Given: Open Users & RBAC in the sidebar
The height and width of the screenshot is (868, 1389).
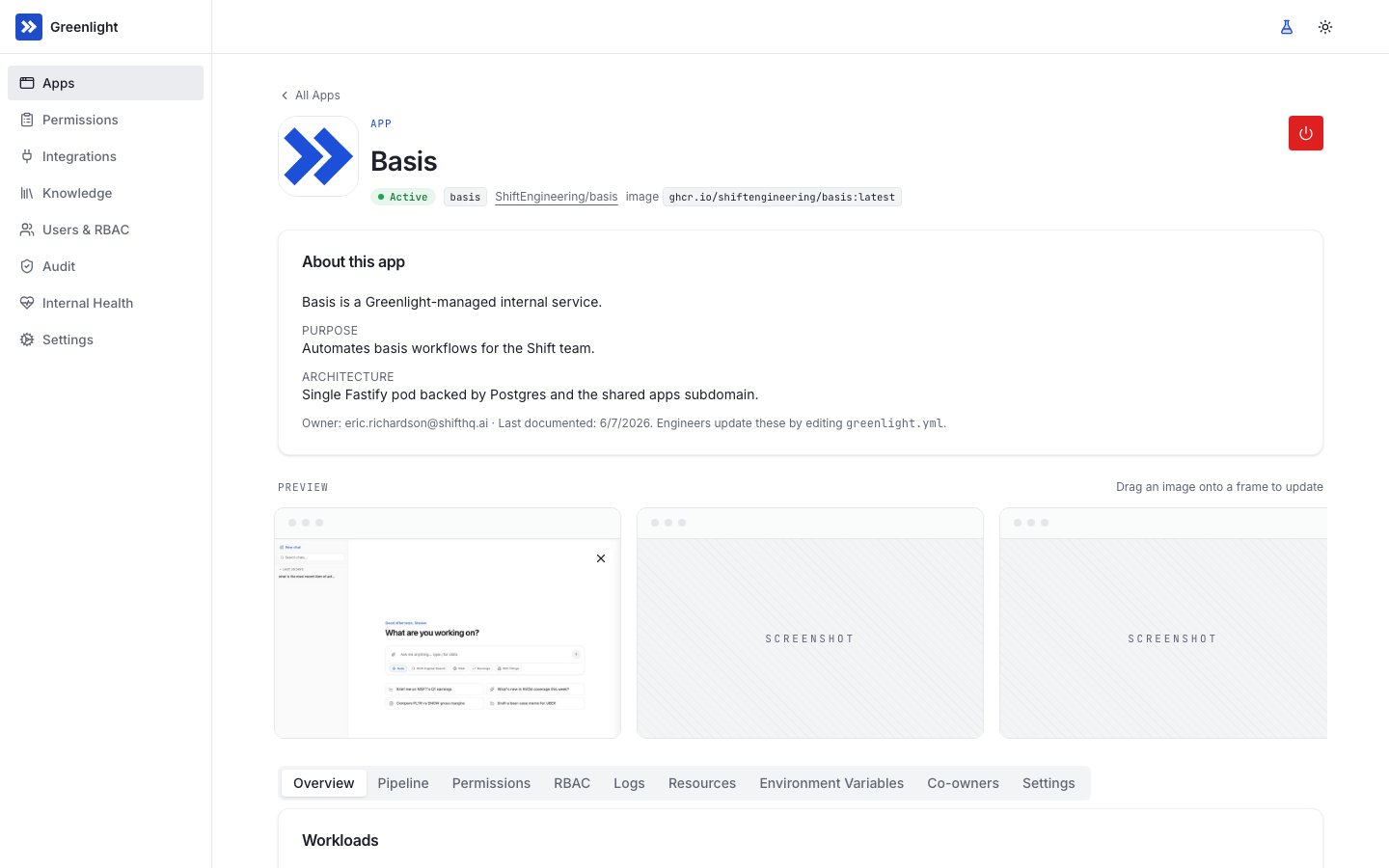Looking at the screenshot, I should pos(105,230).
